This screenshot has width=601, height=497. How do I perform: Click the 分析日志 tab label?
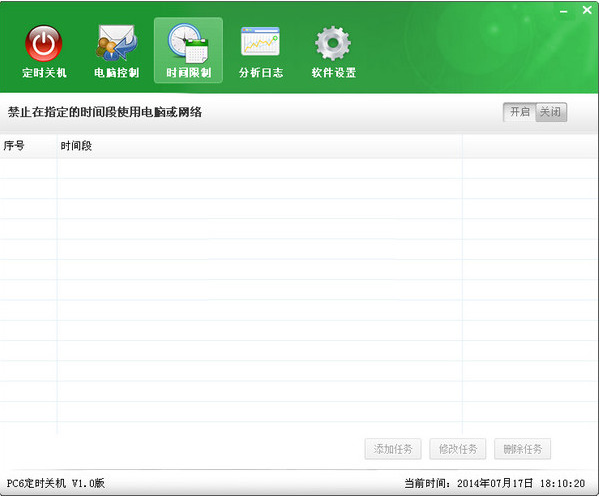[261, 72]
